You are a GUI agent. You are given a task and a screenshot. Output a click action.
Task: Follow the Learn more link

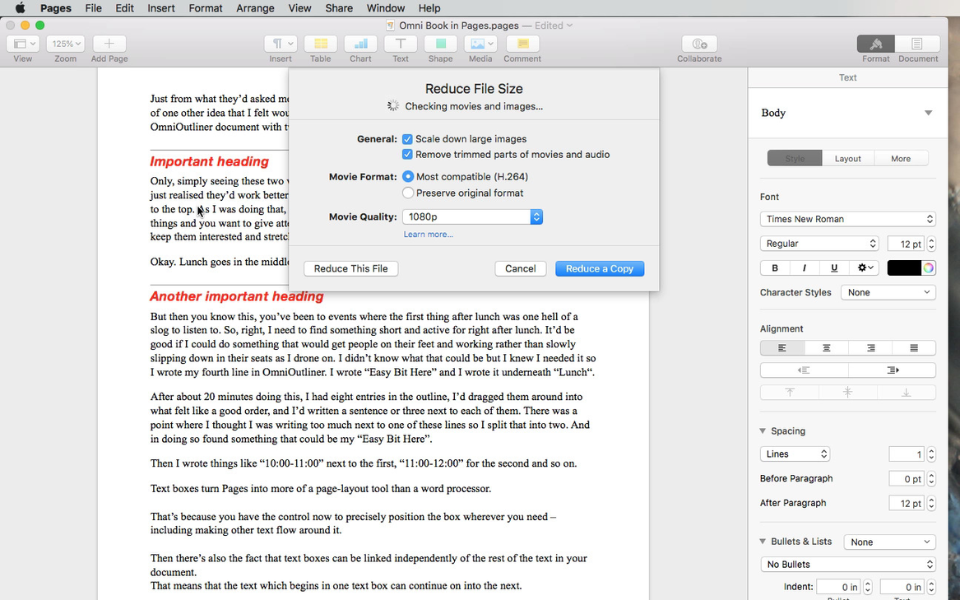tap(428, 234)
